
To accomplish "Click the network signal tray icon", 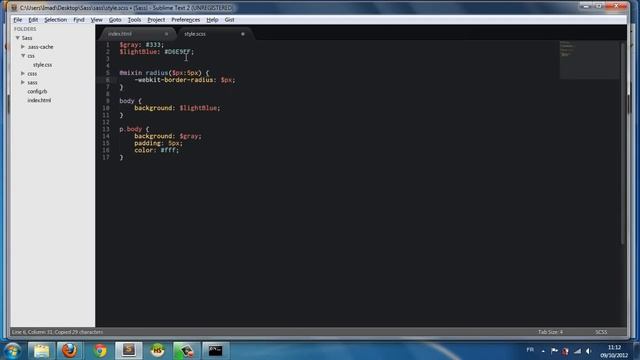I will pos(577,351).
